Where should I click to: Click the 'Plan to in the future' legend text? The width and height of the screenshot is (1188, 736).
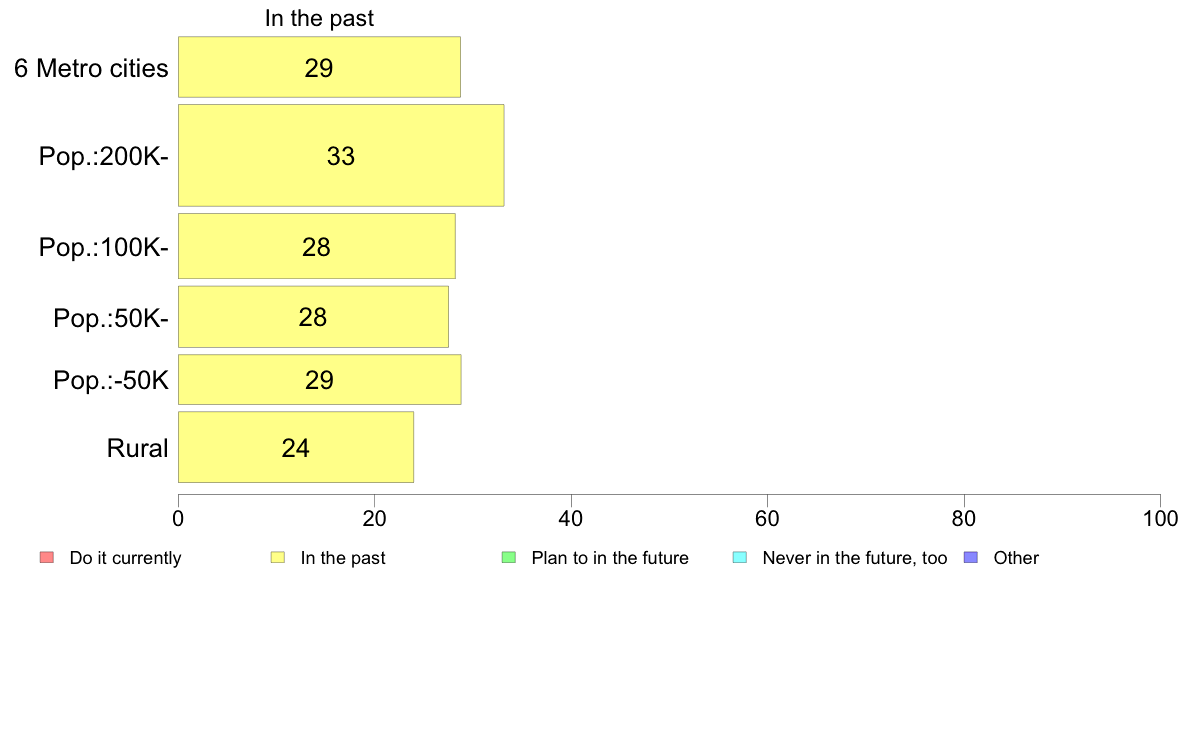tap(610, 558)
